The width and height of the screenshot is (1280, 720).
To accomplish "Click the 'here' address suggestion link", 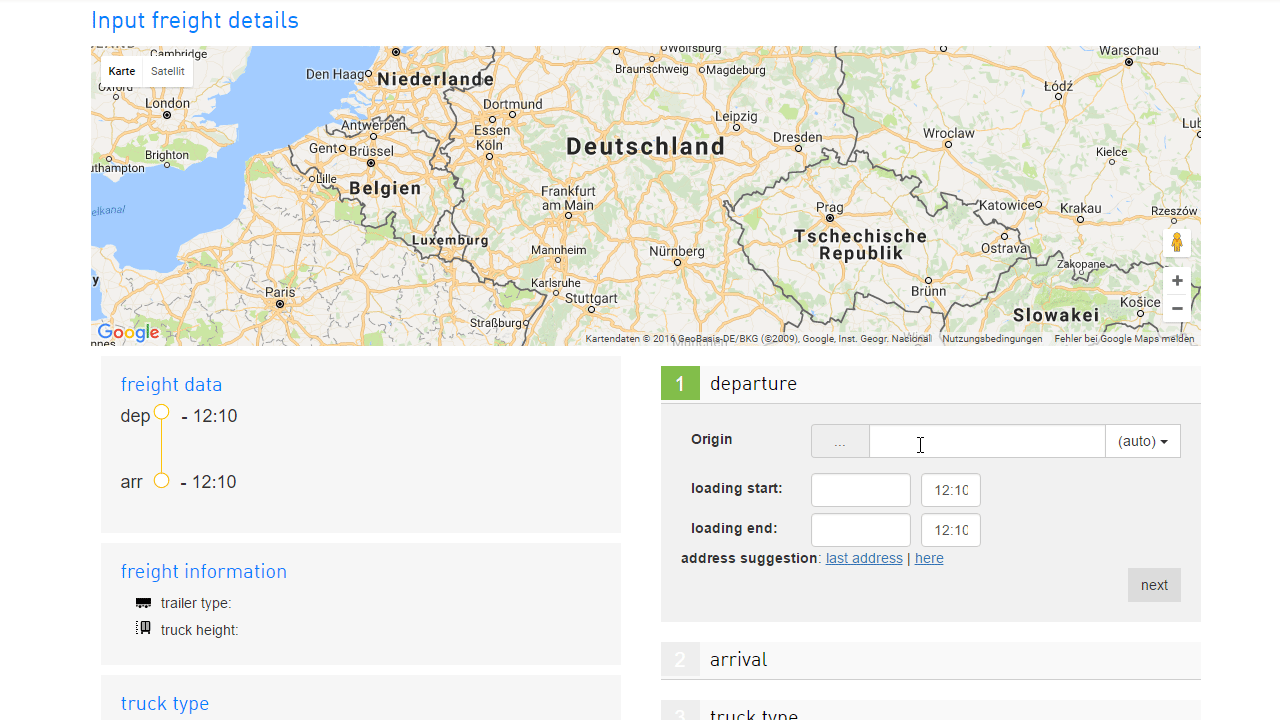I will [929, 558].
